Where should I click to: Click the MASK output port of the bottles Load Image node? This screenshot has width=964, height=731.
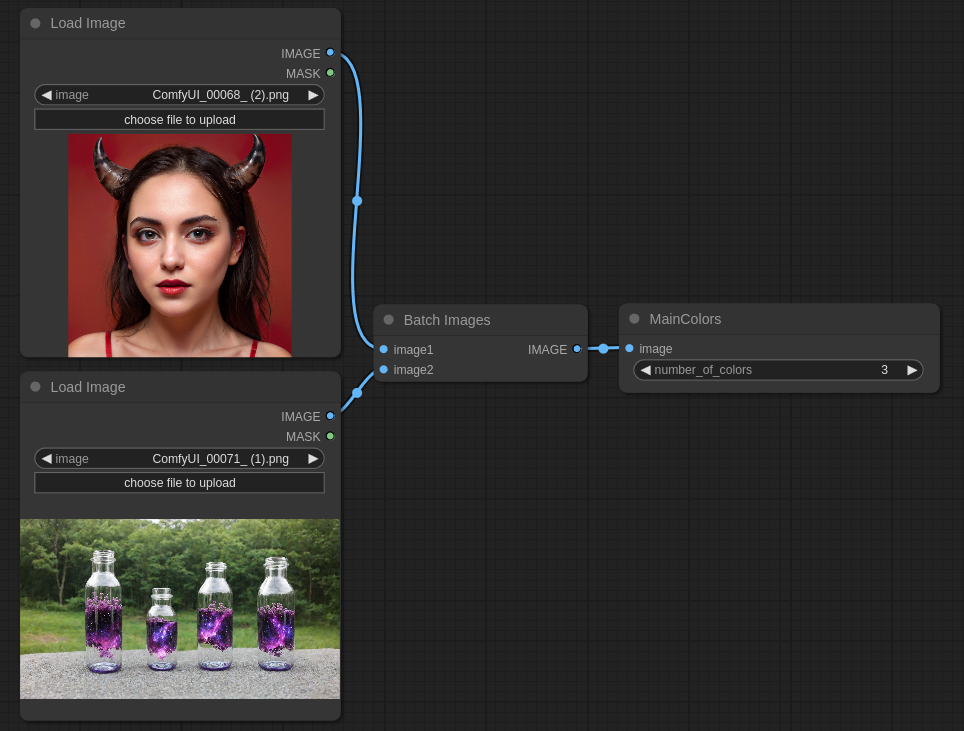click(x=330, y=436)
